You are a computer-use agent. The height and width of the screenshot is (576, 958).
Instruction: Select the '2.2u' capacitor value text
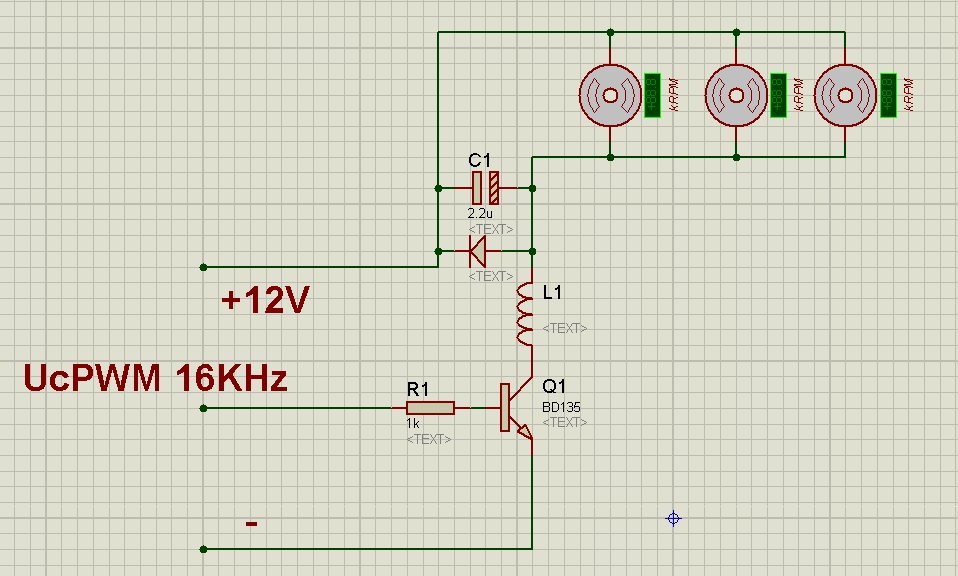tap(480, 214)
